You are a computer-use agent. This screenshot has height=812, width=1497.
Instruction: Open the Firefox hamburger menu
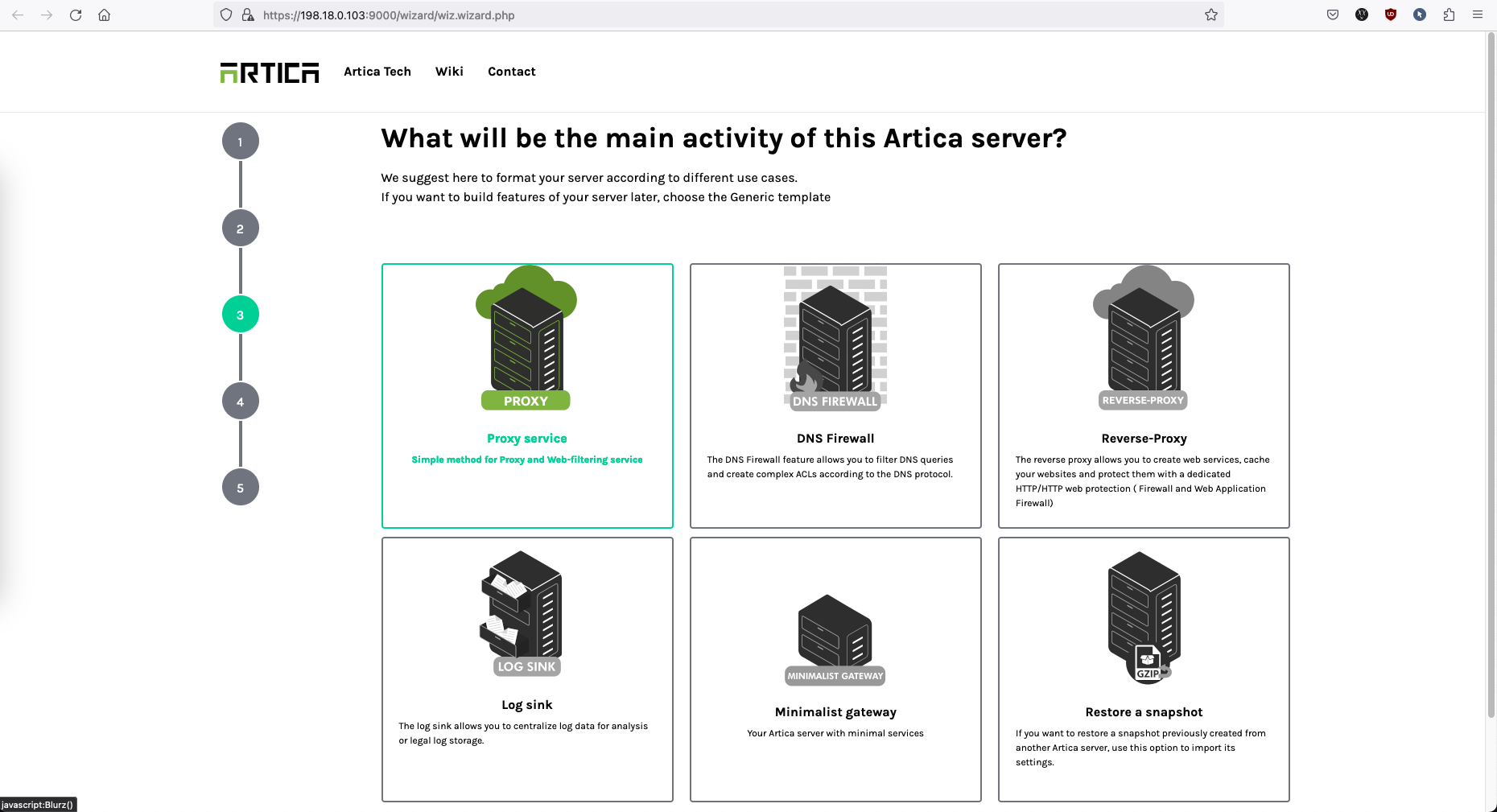coord(1478,15)
